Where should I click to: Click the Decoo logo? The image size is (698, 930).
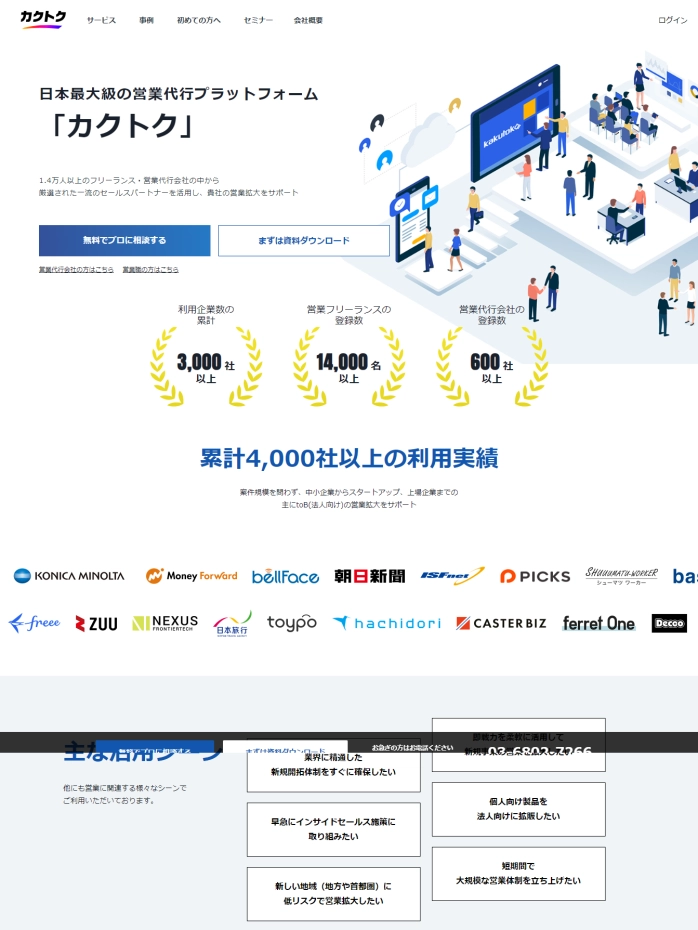[670, 623]
